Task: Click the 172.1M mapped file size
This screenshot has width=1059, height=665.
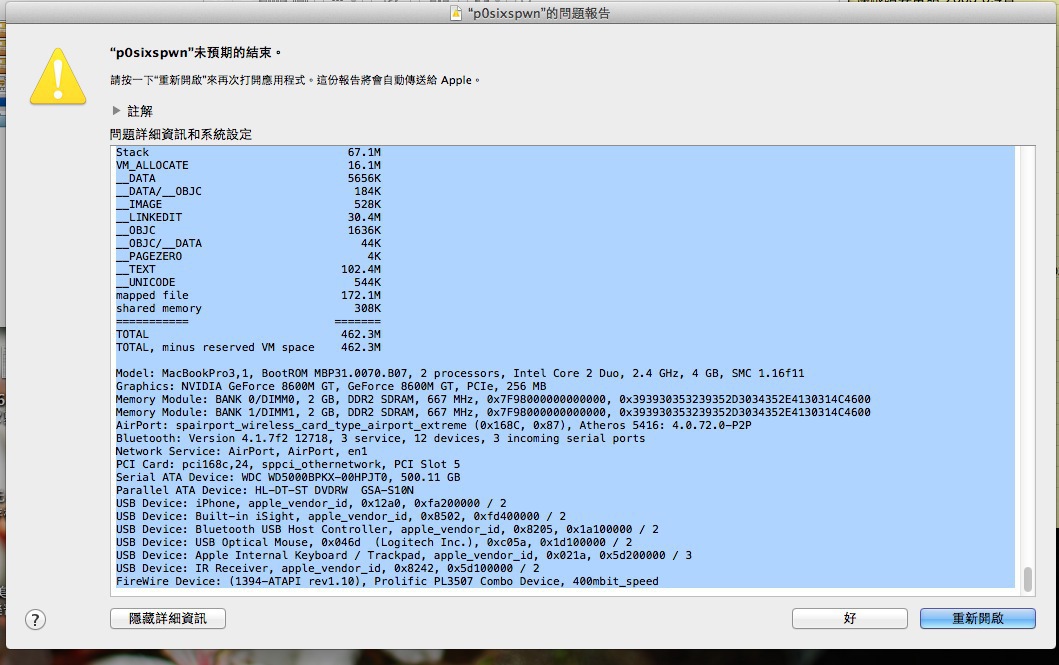Action: pos(361,295)
